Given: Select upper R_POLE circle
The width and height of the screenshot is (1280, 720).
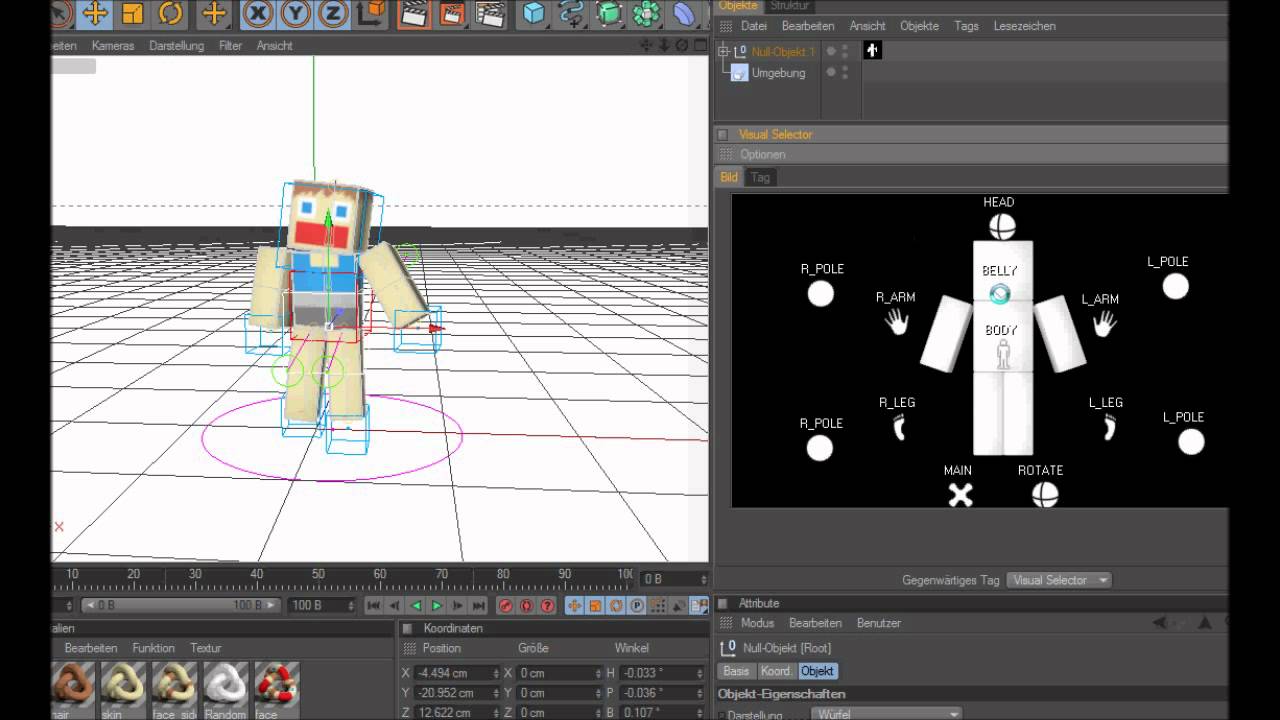Looking at the screenshot, I should pos(821,294).
